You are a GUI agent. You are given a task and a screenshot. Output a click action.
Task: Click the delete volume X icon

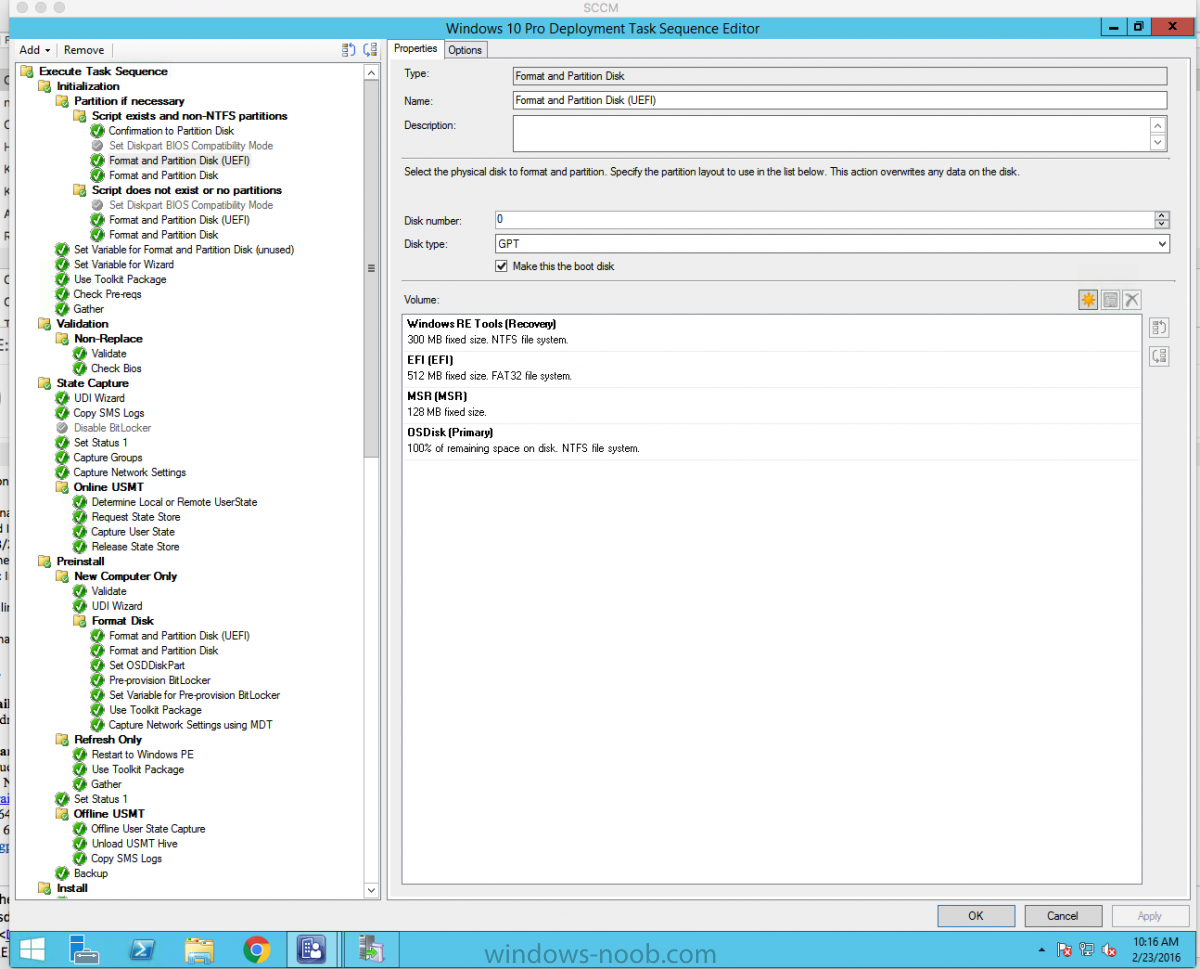click(1132, 300)
